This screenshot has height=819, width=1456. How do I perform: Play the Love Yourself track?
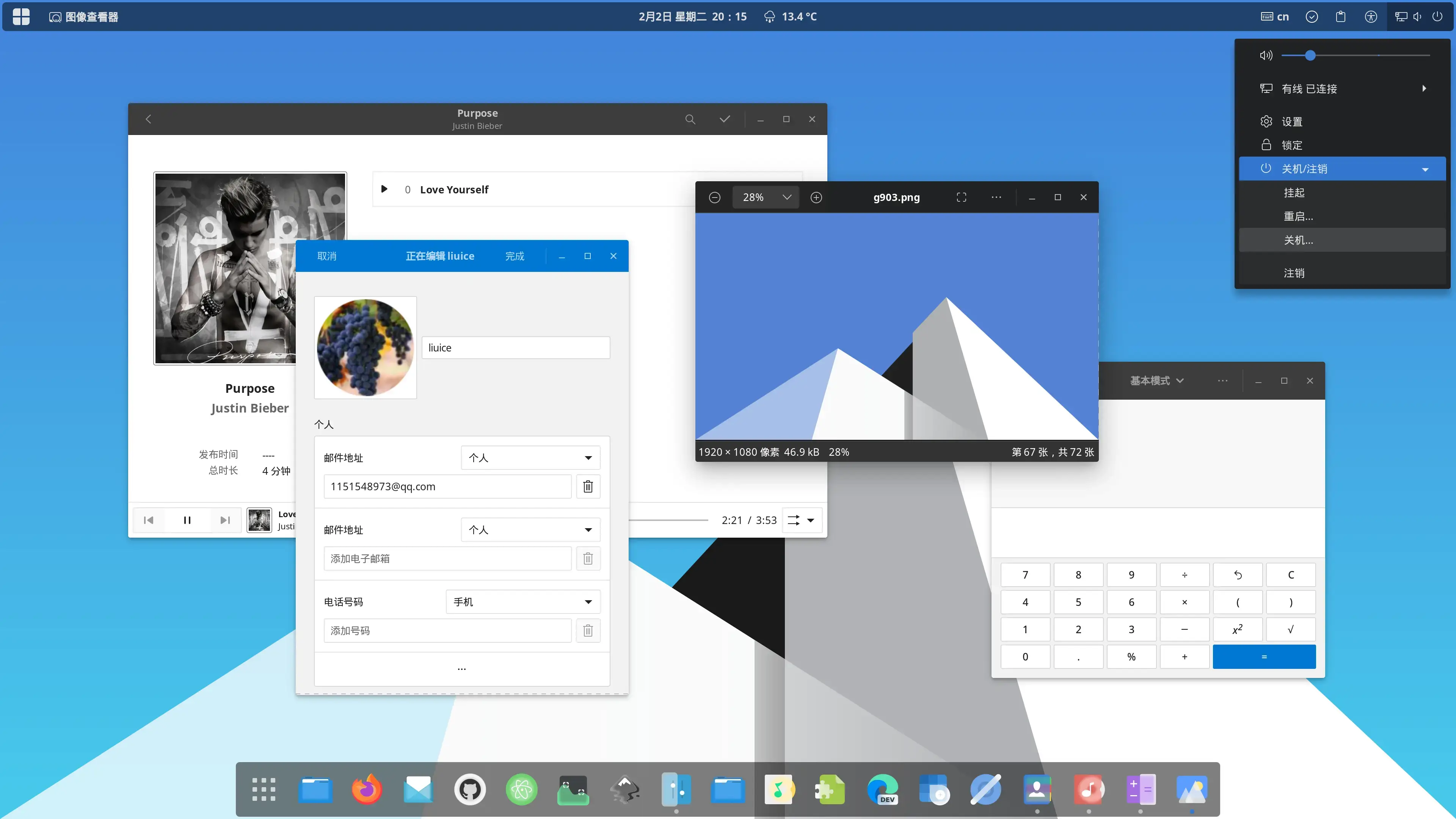(x=384, y=189)
